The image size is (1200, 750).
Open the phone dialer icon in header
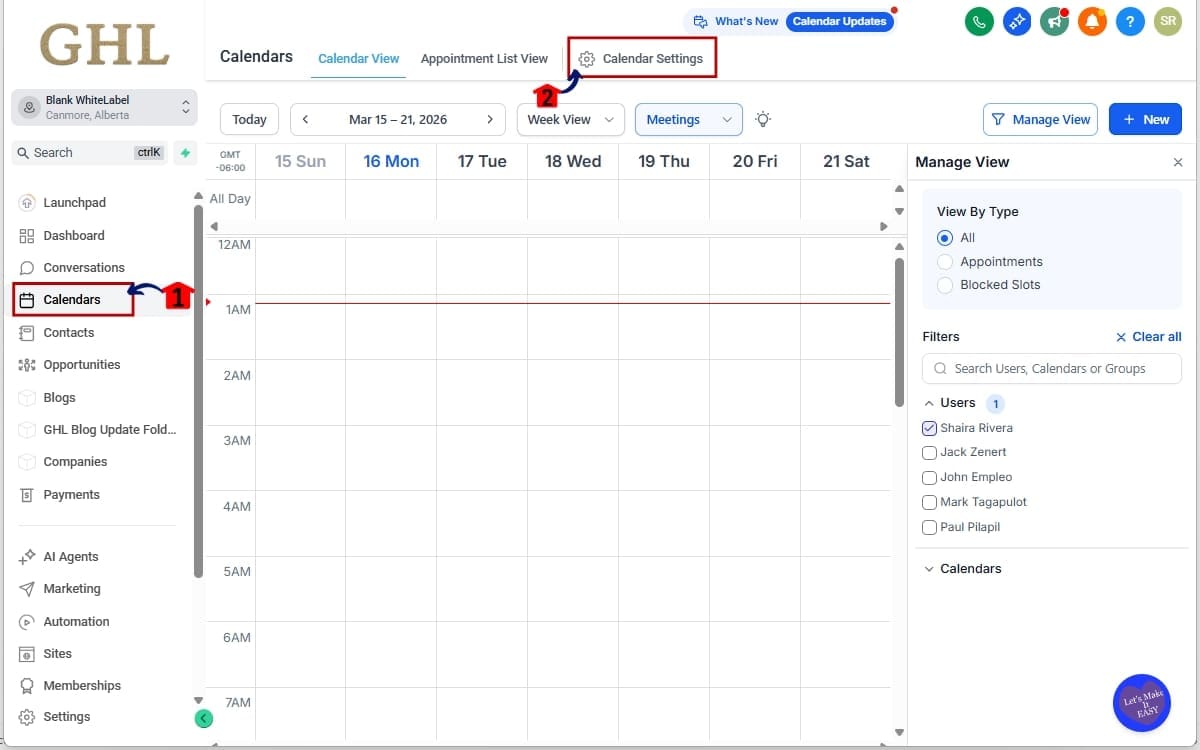click(979, 20)
